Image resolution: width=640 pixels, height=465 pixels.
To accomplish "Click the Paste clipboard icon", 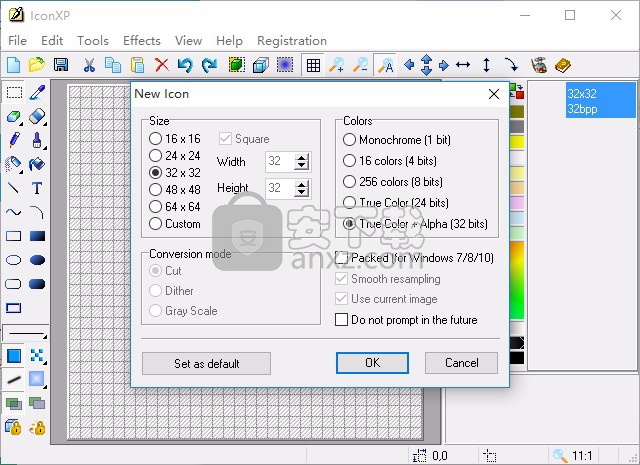I will [137, 65].
